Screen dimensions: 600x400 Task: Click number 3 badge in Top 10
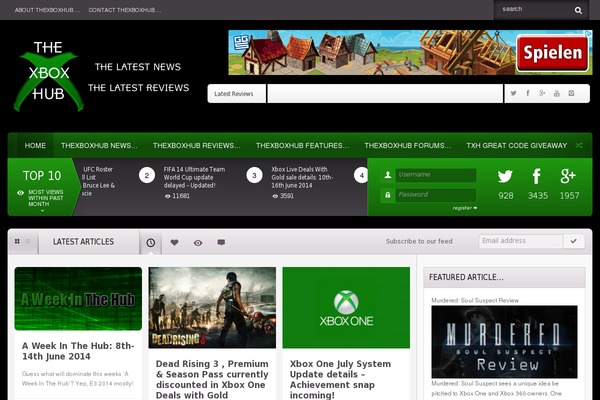pos(254,175)
